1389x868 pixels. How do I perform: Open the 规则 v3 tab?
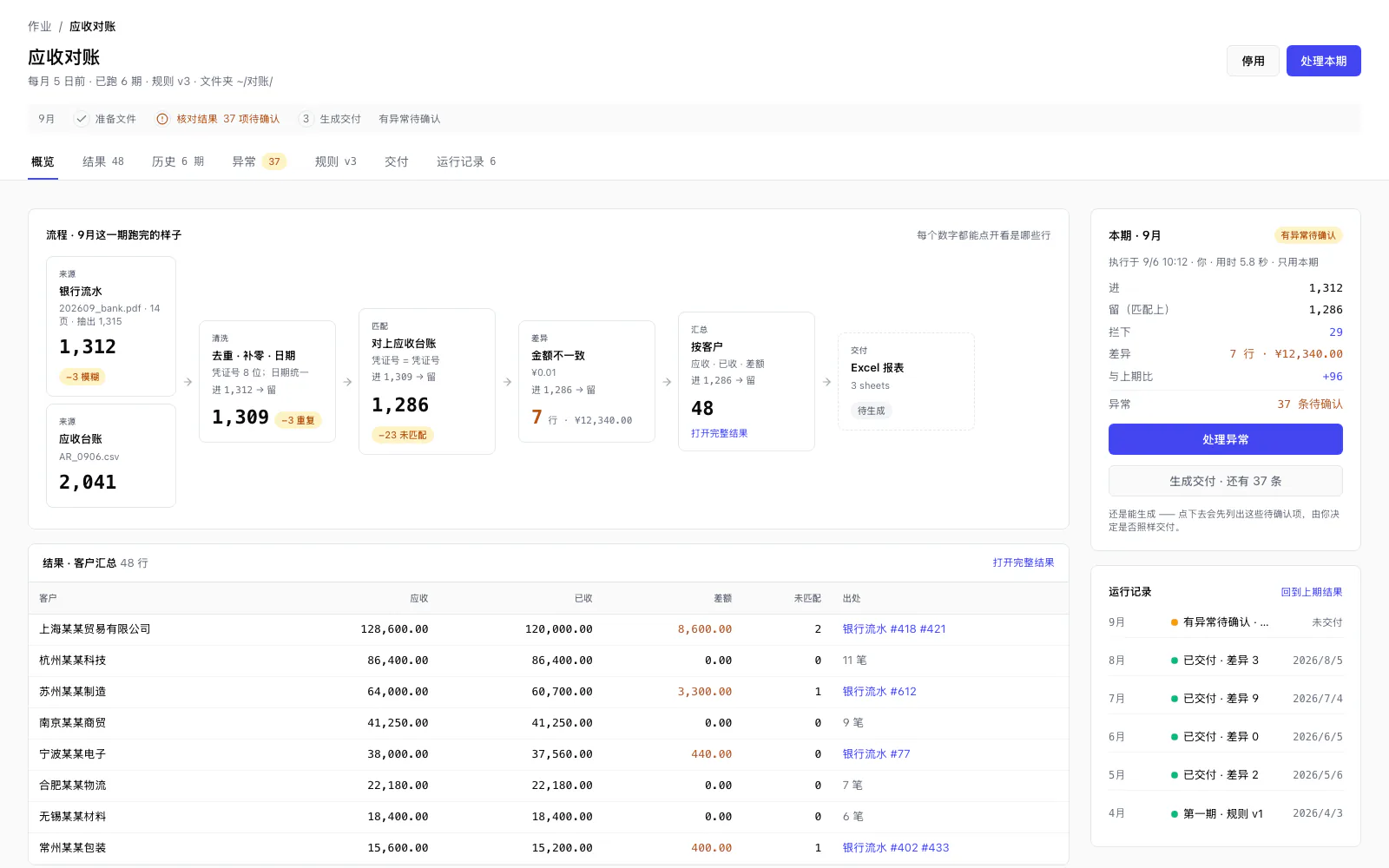pyautogui.click(x=336, y=161)
